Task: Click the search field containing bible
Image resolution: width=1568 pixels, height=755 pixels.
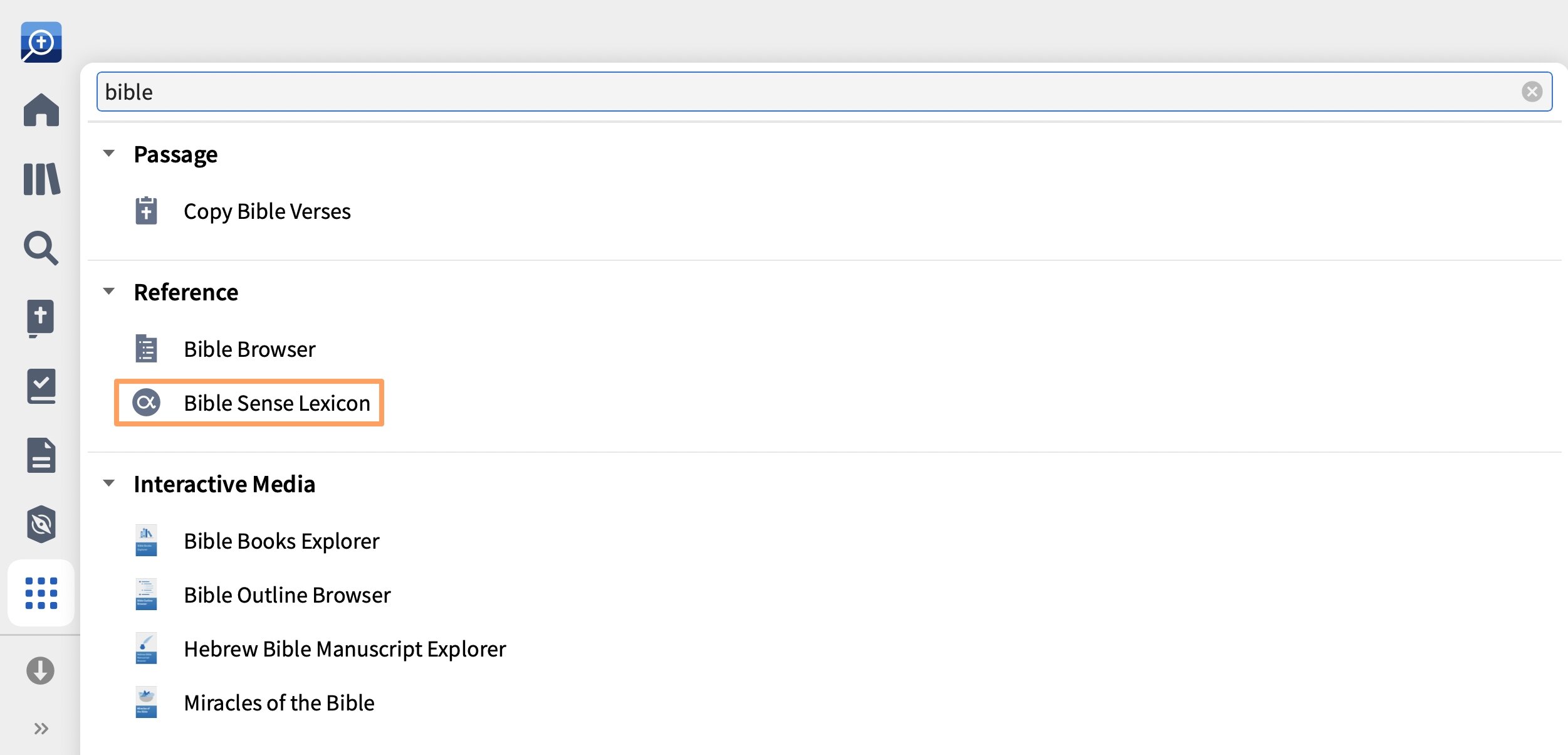Action: (824, 92)
